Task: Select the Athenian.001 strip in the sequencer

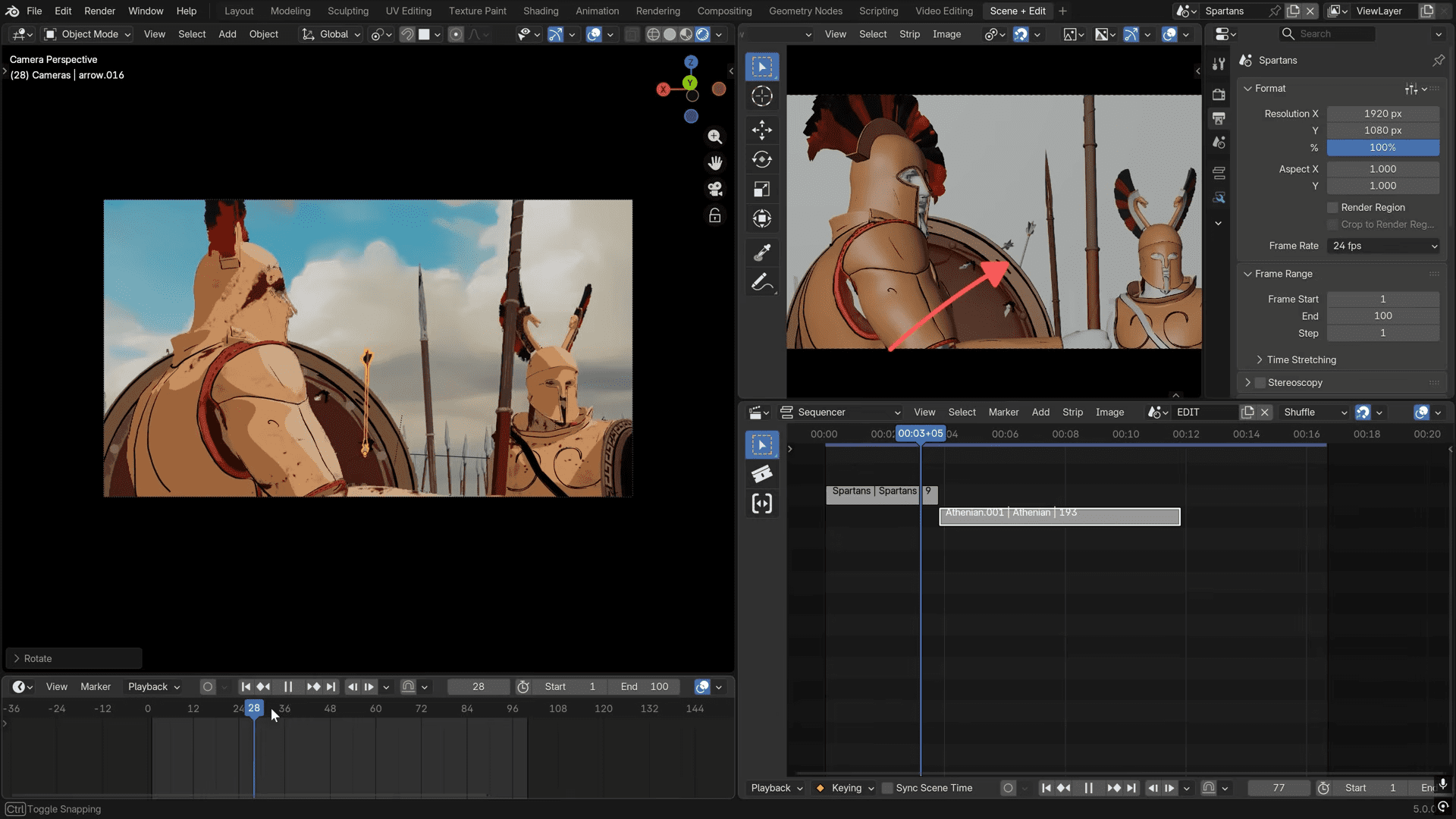Action: tap(1059, 516)
